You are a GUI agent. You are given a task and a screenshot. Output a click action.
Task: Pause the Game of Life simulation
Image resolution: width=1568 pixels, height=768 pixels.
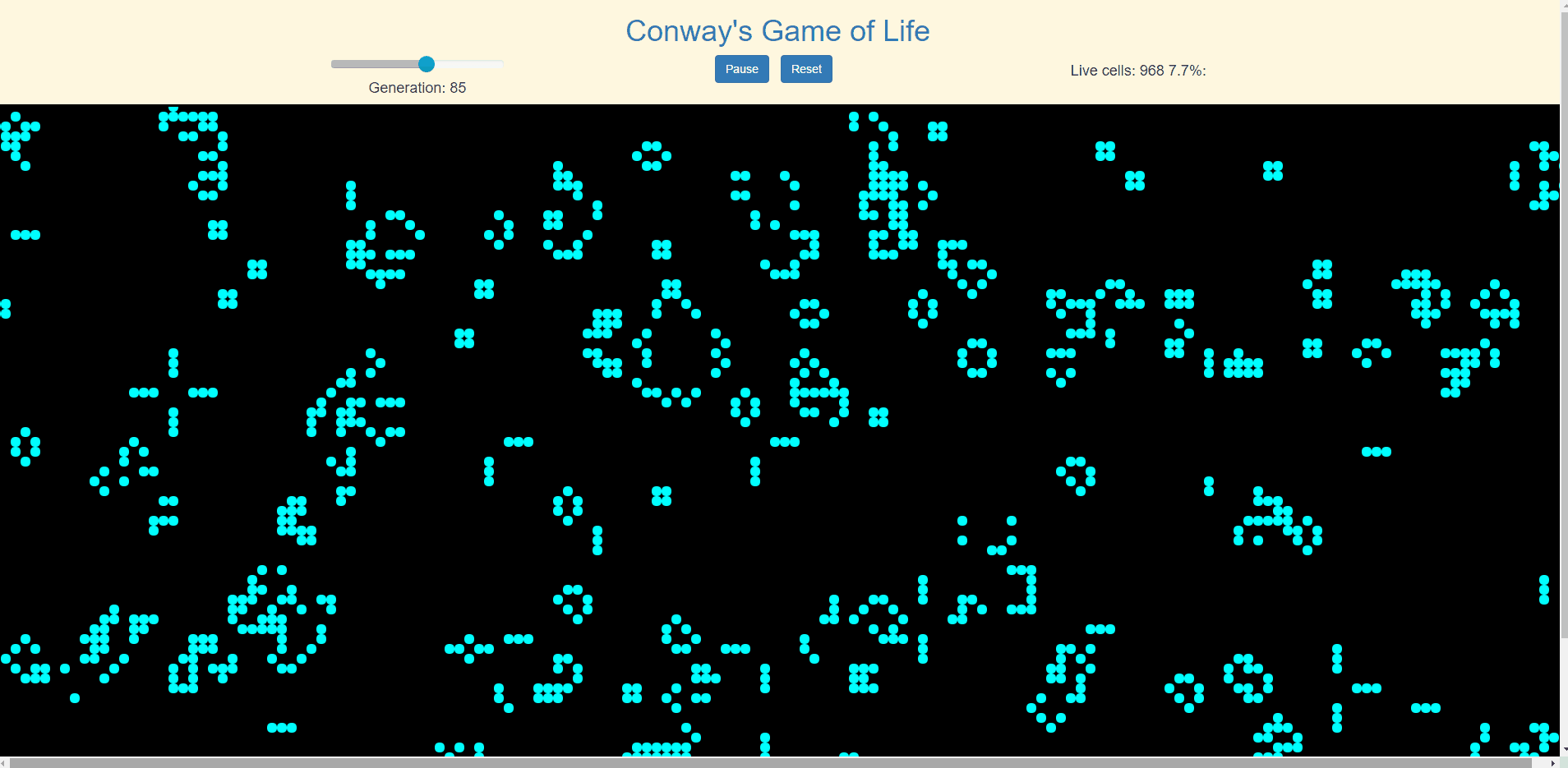(741, 69)
